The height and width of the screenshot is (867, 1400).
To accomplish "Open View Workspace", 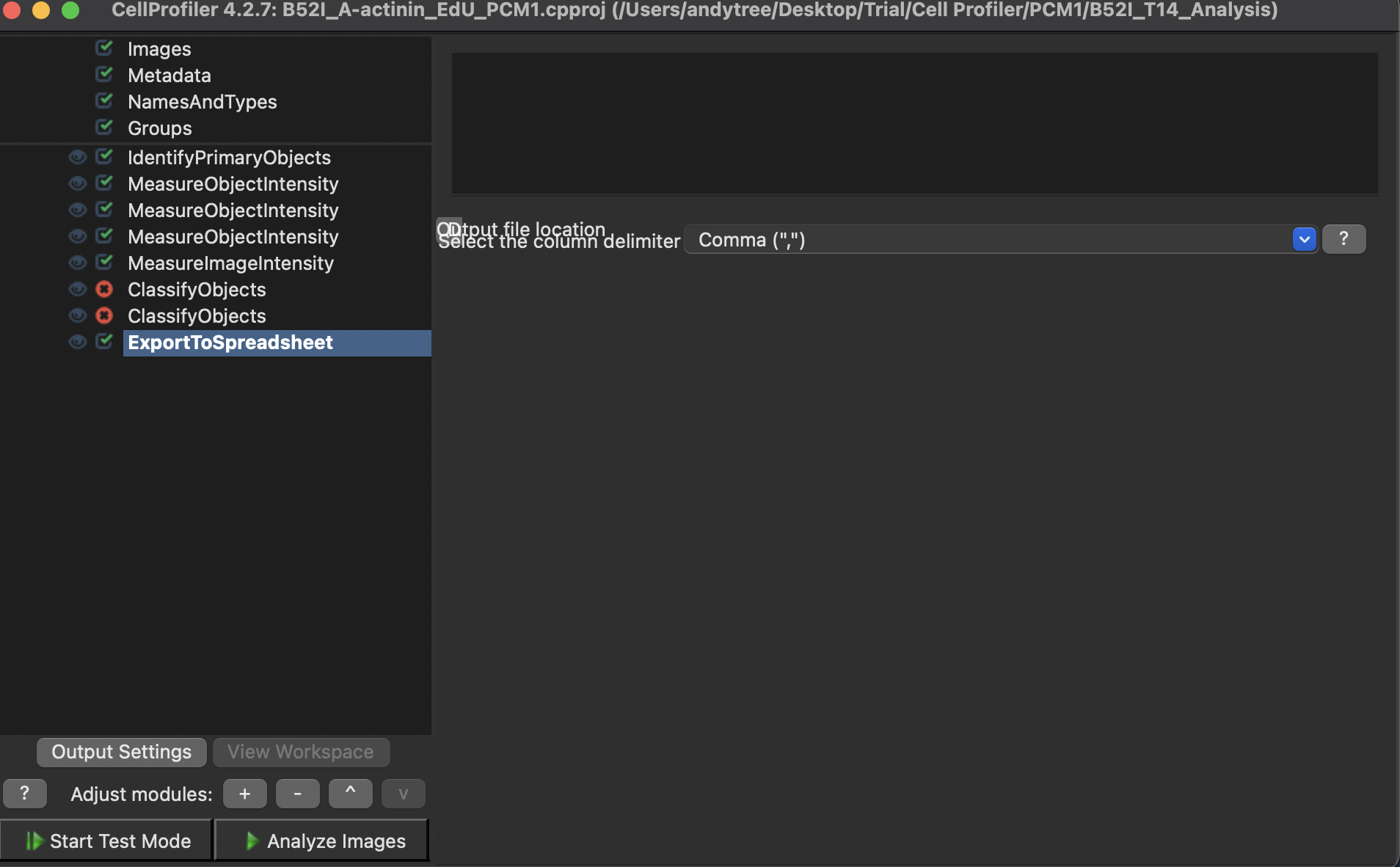I will [300, 751].
